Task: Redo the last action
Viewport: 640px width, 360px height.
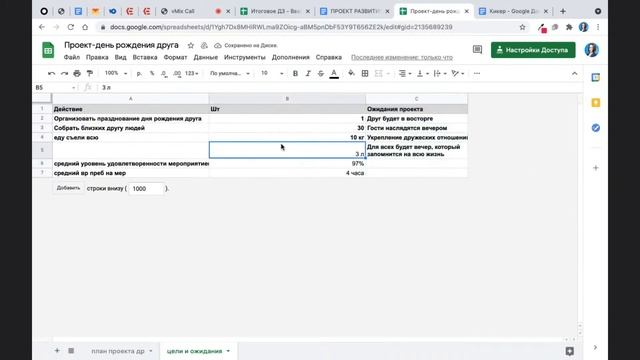Action: (x=64, y=73)
